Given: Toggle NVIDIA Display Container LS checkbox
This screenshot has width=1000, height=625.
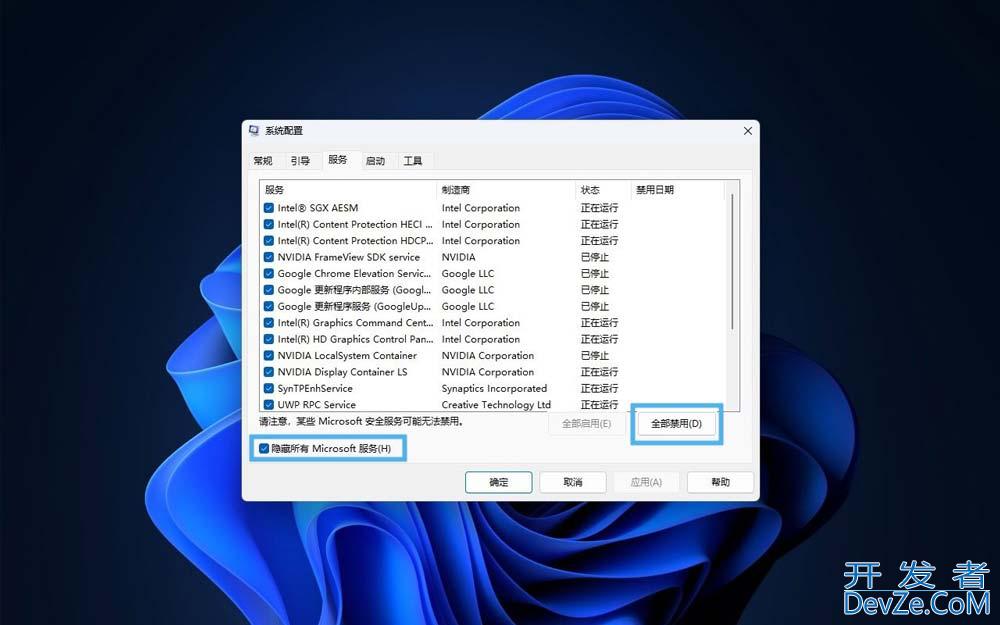Looking at the screenshot, I should 268,372.
